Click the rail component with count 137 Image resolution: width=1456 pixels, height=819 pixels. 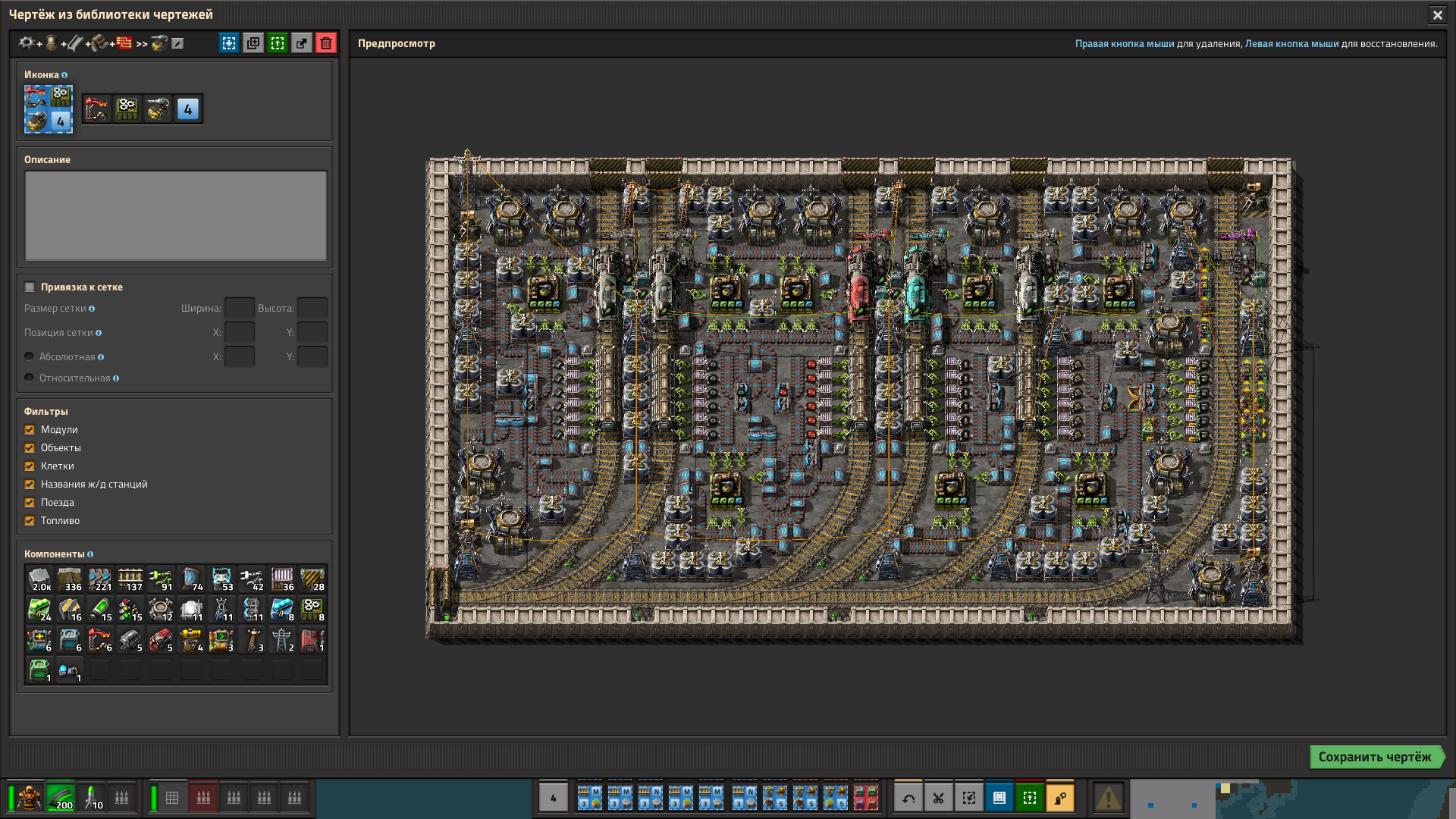coord(130,579)
